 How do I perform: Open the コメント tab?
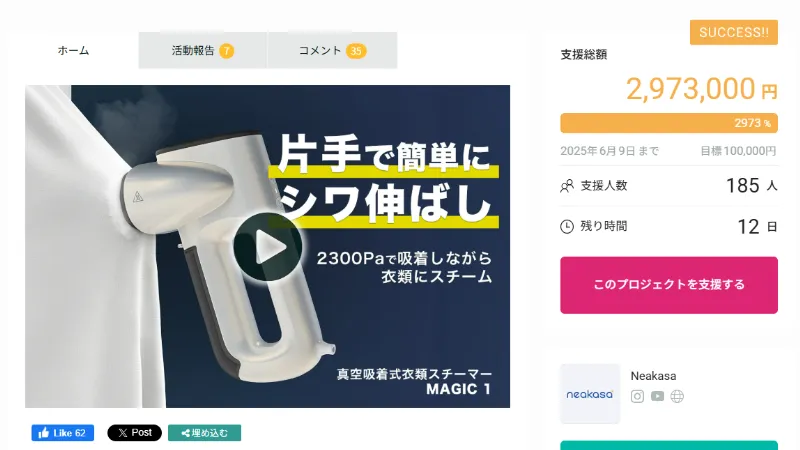332,51
